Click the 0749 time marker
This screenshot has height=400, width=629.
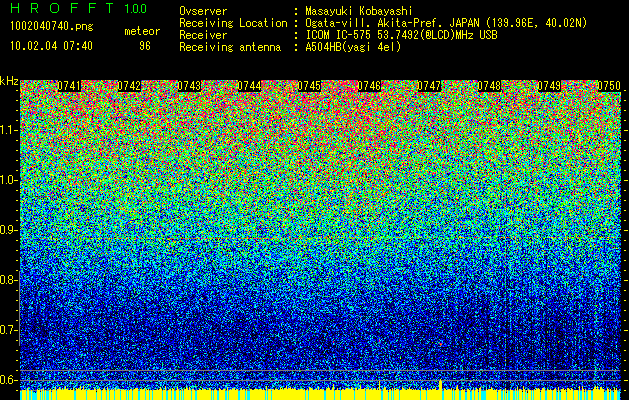click(549, 86)
